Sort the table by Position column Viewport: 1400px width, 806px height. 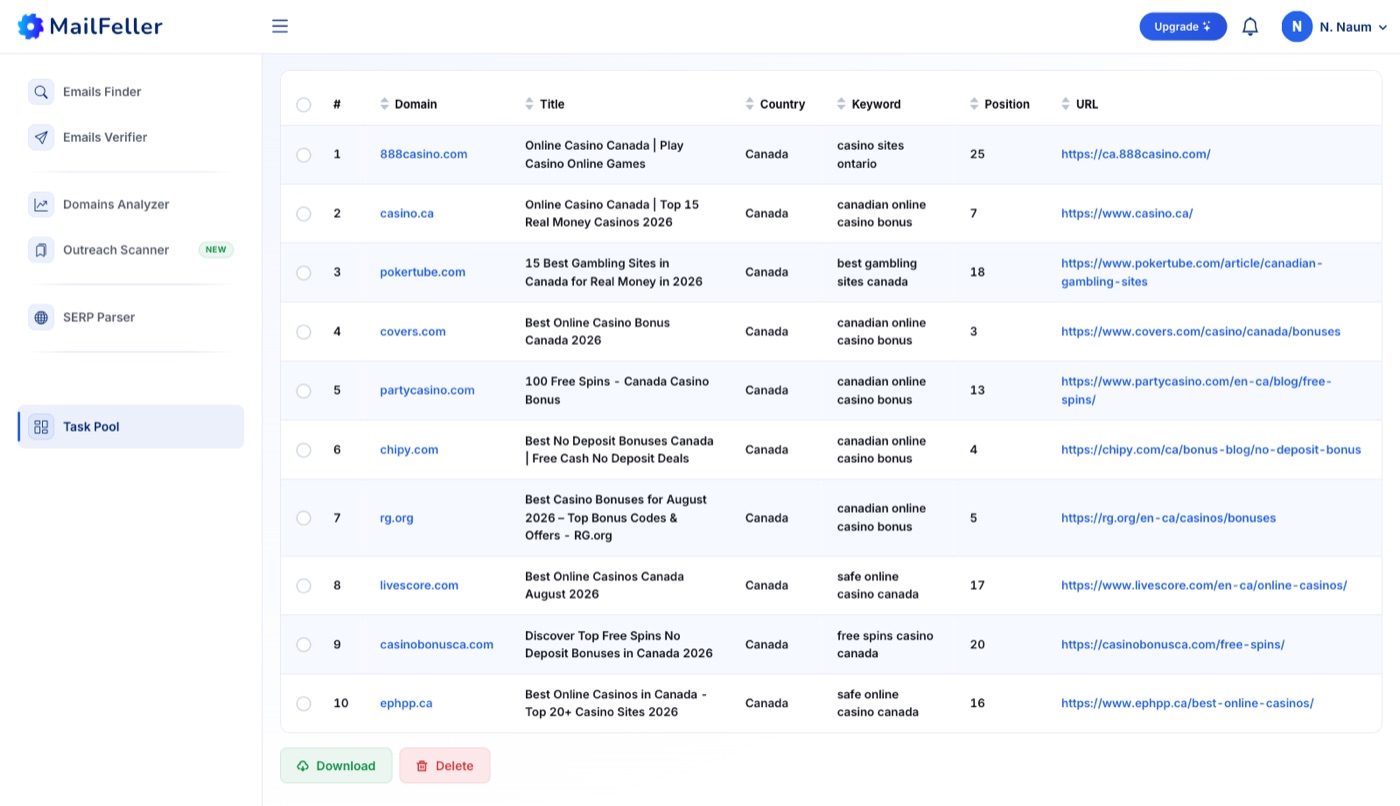click(1000, 104)
